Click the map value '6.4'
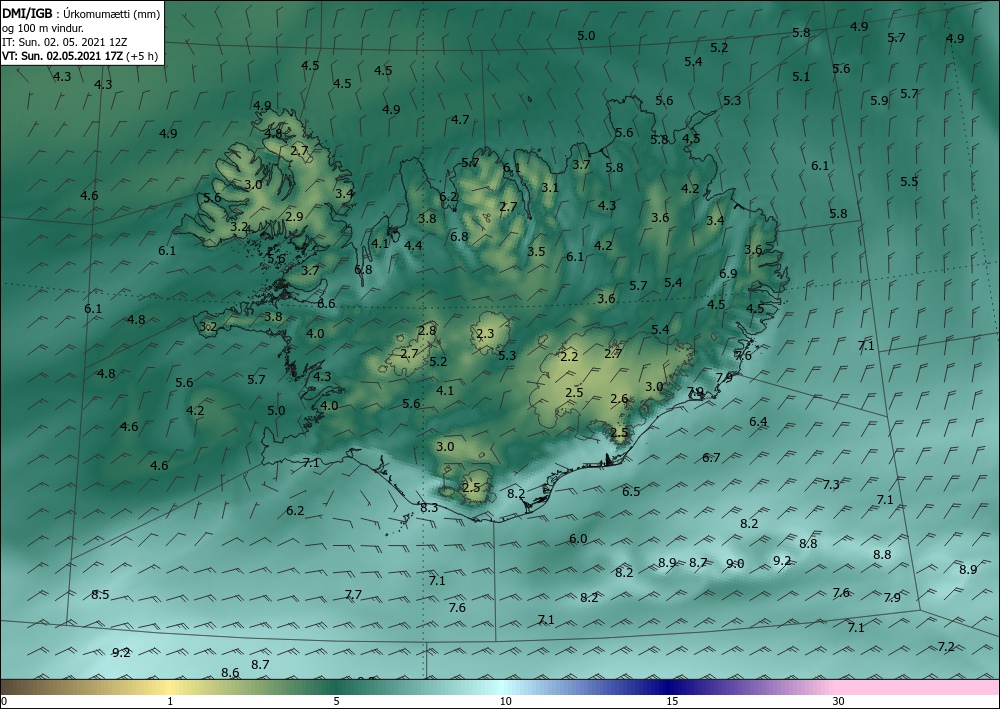The height and width of the screenshot is (709, 1000). (x=758, y=422)
